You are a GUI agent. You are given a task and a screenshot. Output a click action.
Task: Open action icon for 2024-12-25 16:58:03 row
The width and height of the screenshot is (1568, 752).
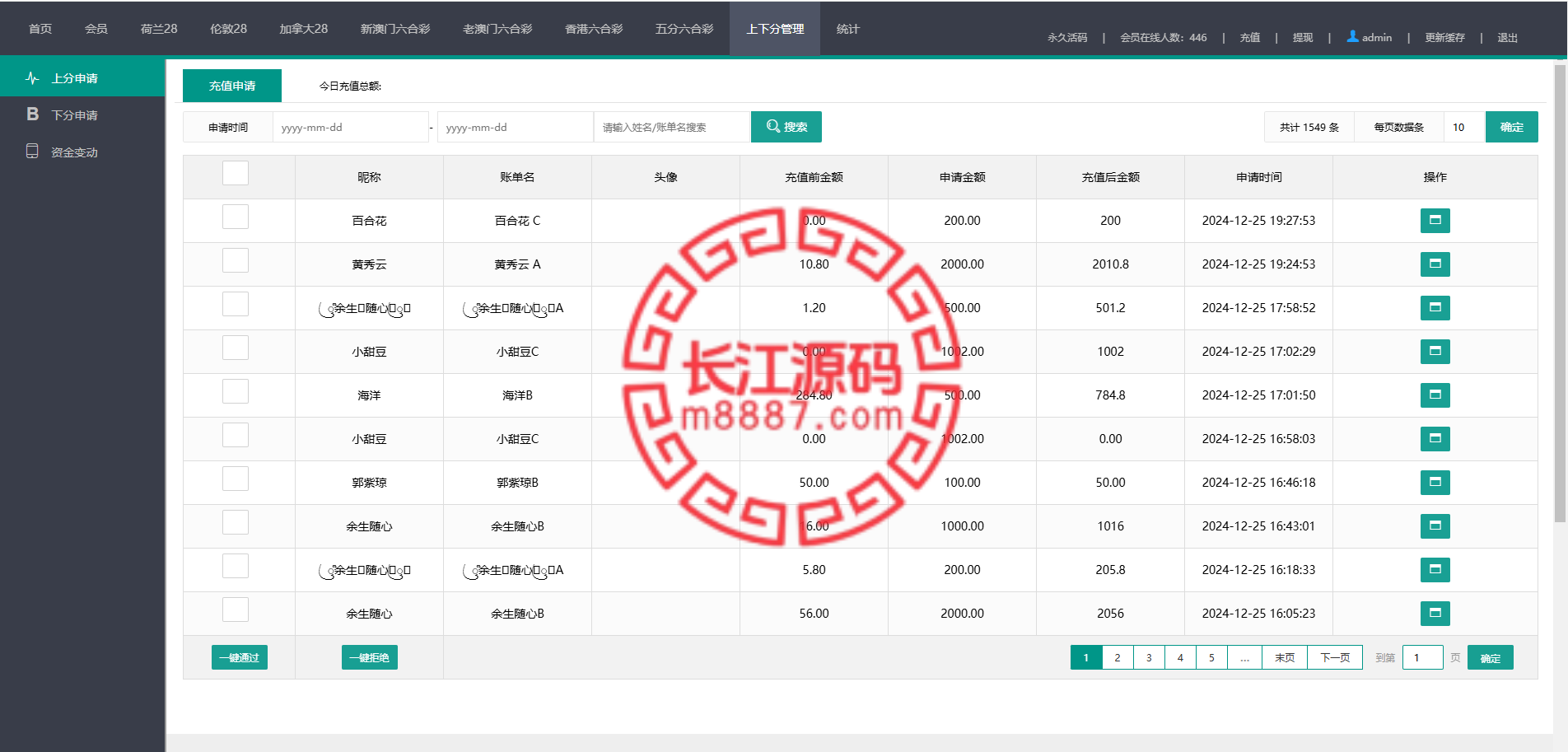1435,439
